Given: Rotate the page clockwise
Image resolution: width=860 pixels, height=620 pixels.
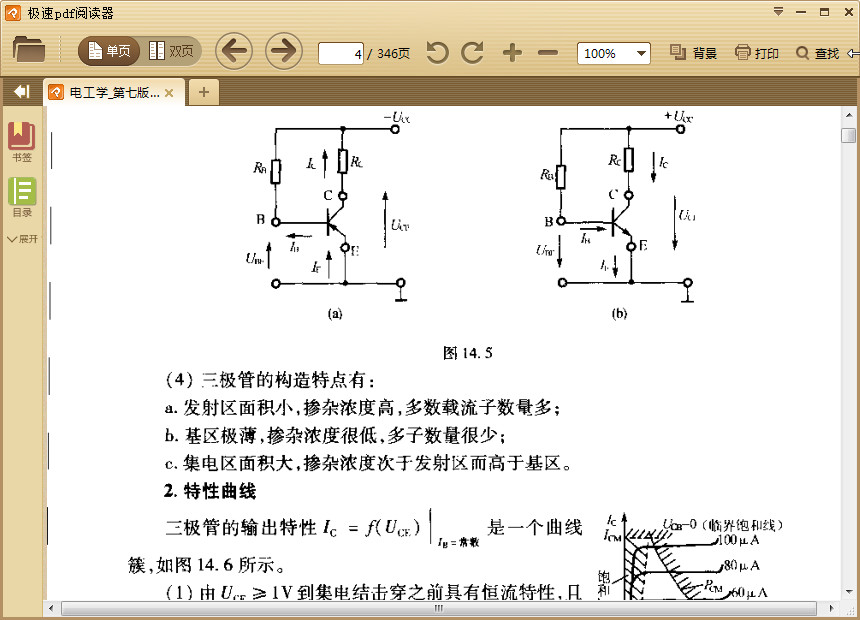Looking at the screenshot, I should (472, 53).
